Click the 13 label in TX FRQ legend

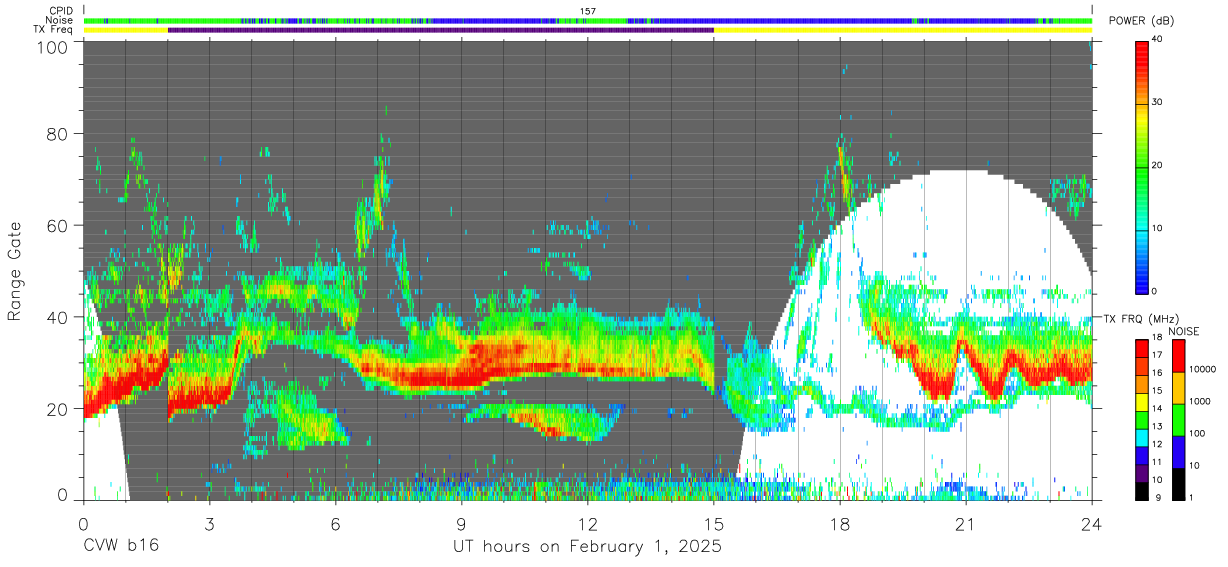(x=1158, y=426)
